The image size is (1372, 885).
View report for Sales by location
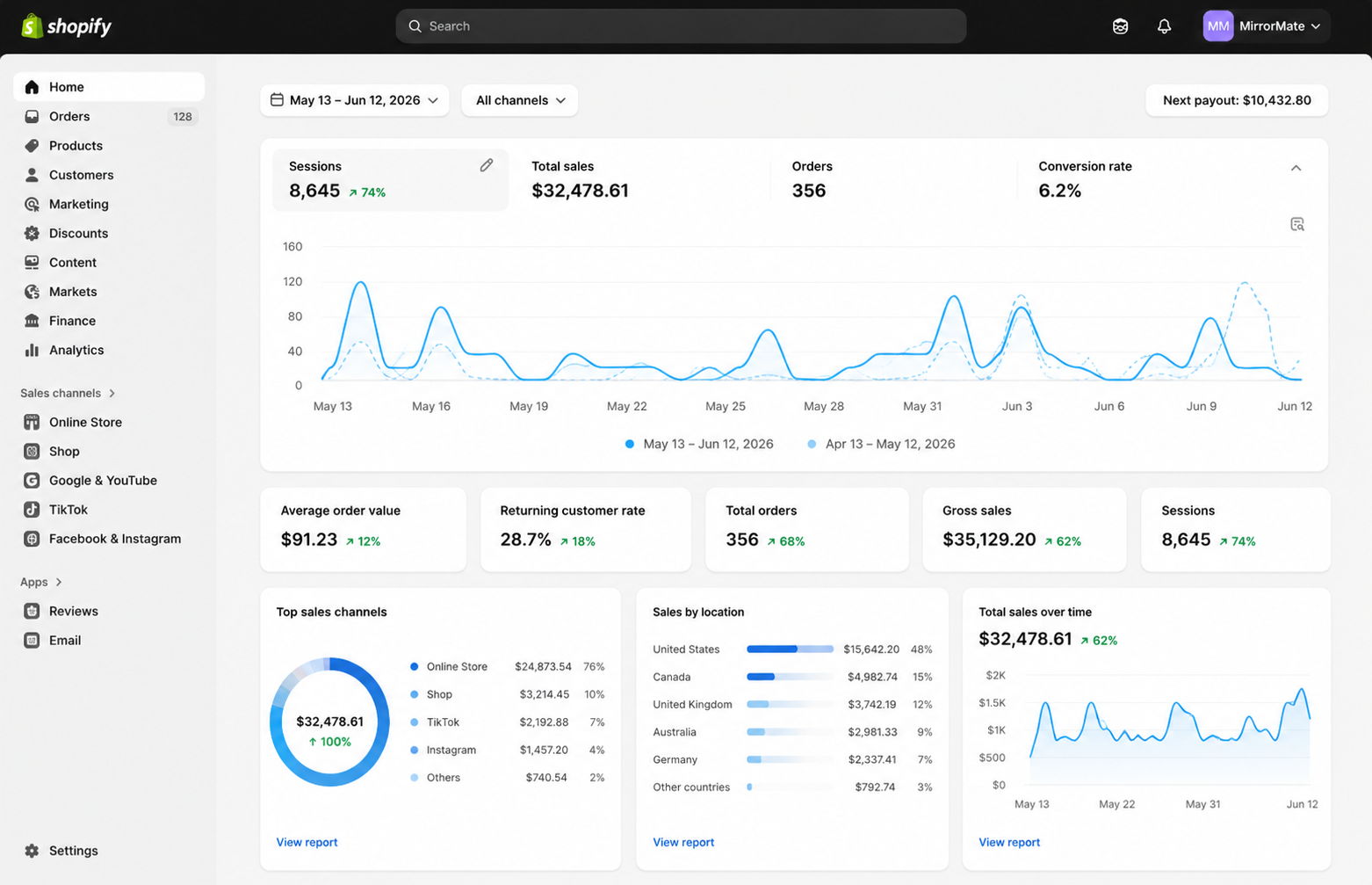[683, 842]
